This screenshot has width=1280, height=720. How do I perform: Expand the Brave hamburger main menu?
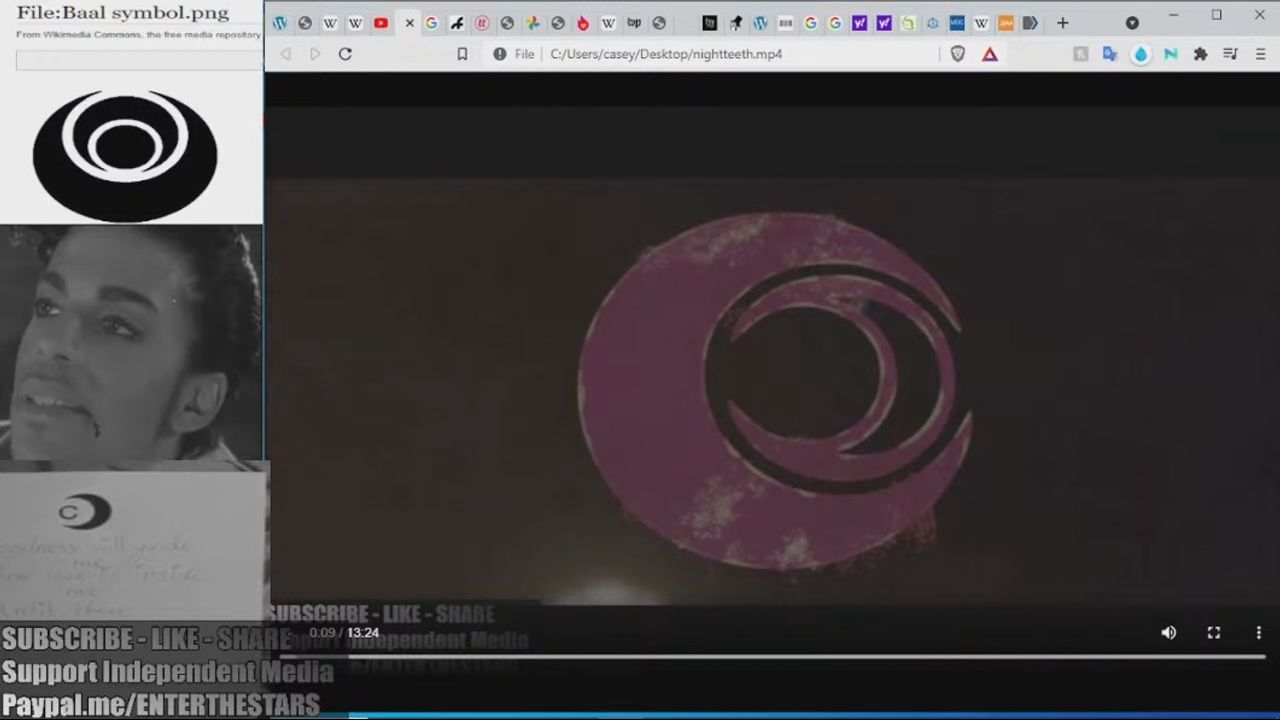coord(1259,54)
